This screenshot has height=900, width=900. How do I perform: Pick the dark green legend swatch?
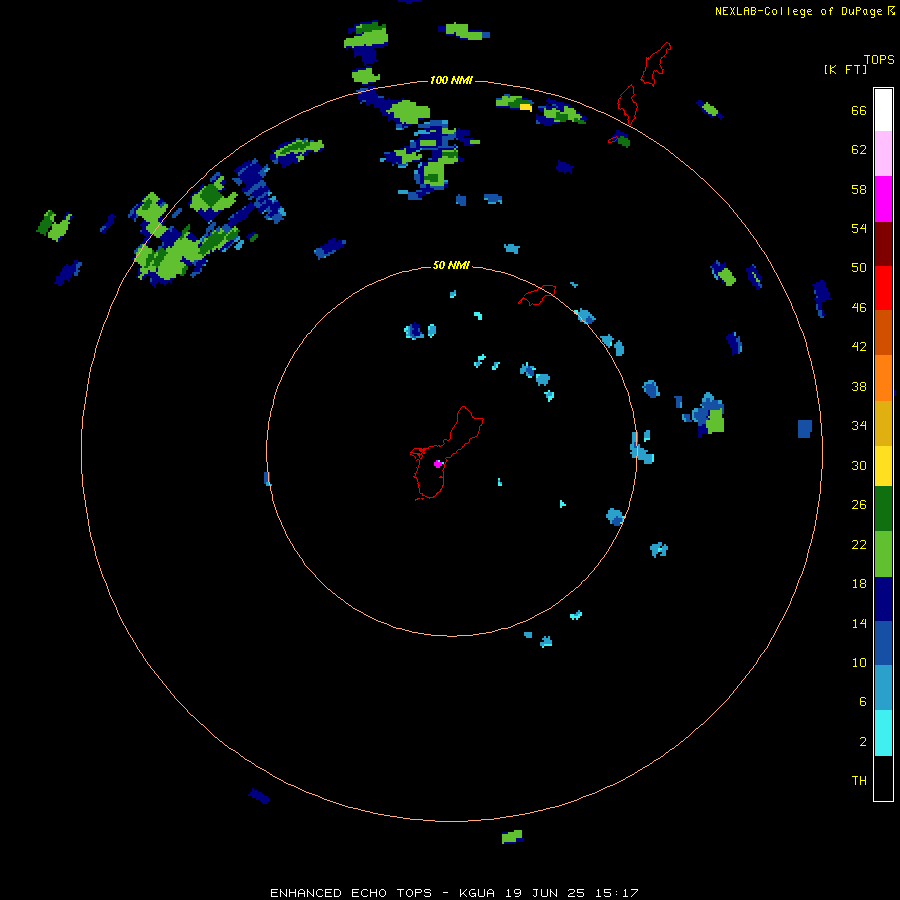coord(883,509)
